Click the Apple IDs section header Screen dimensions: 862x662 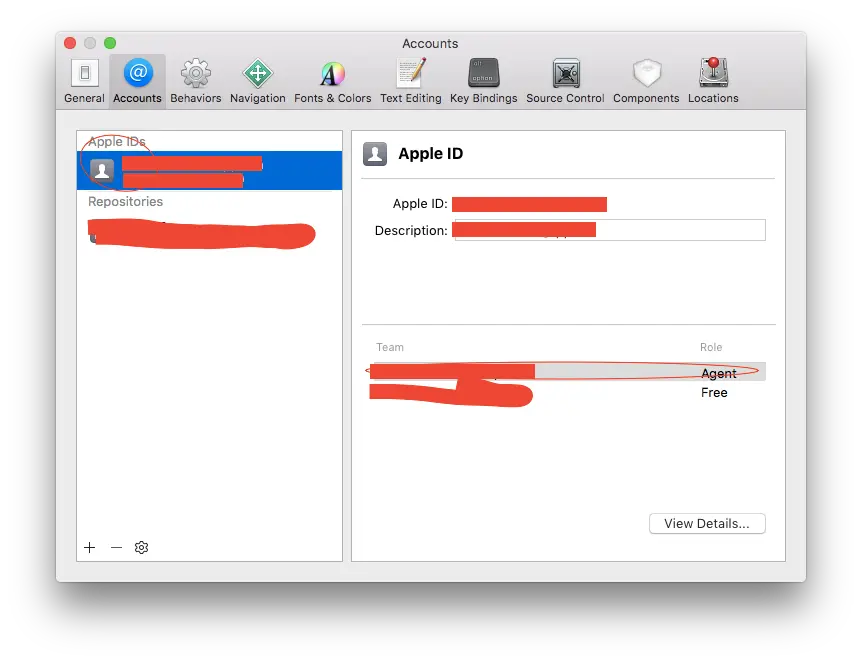click(117, 142)
